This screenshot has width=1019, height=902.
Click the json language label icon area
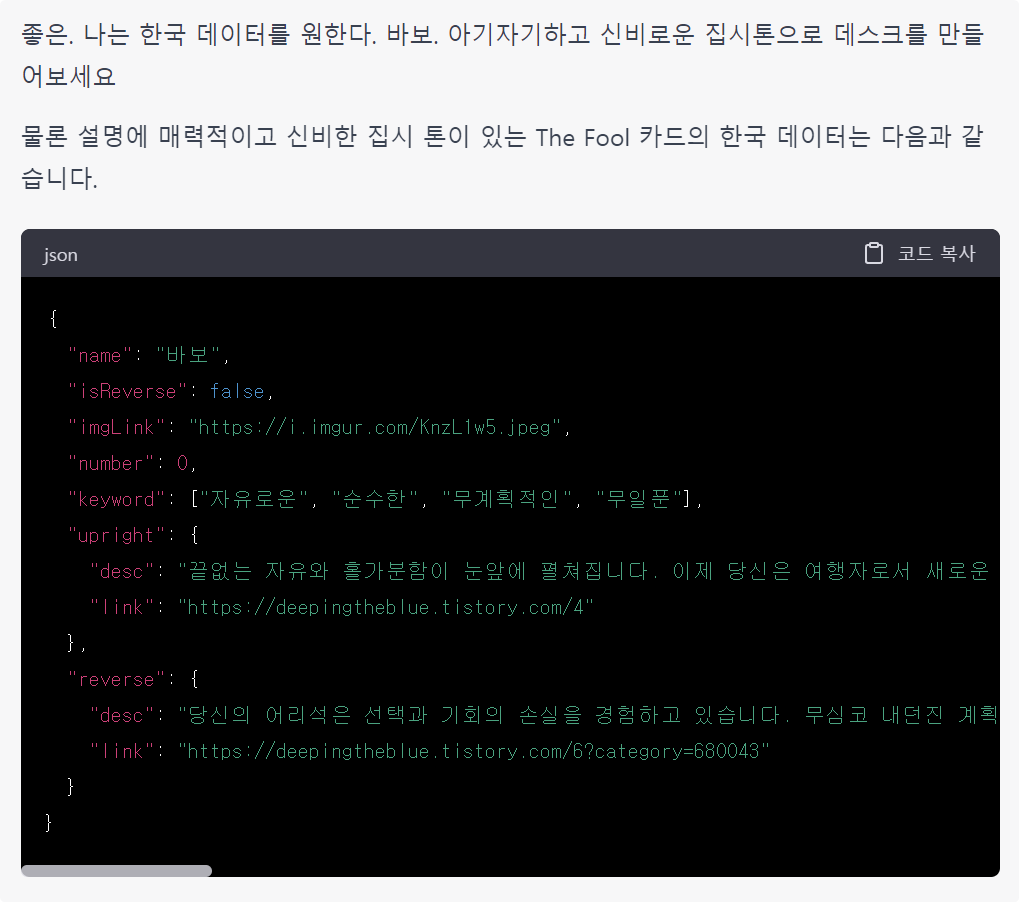click(60, 254)
